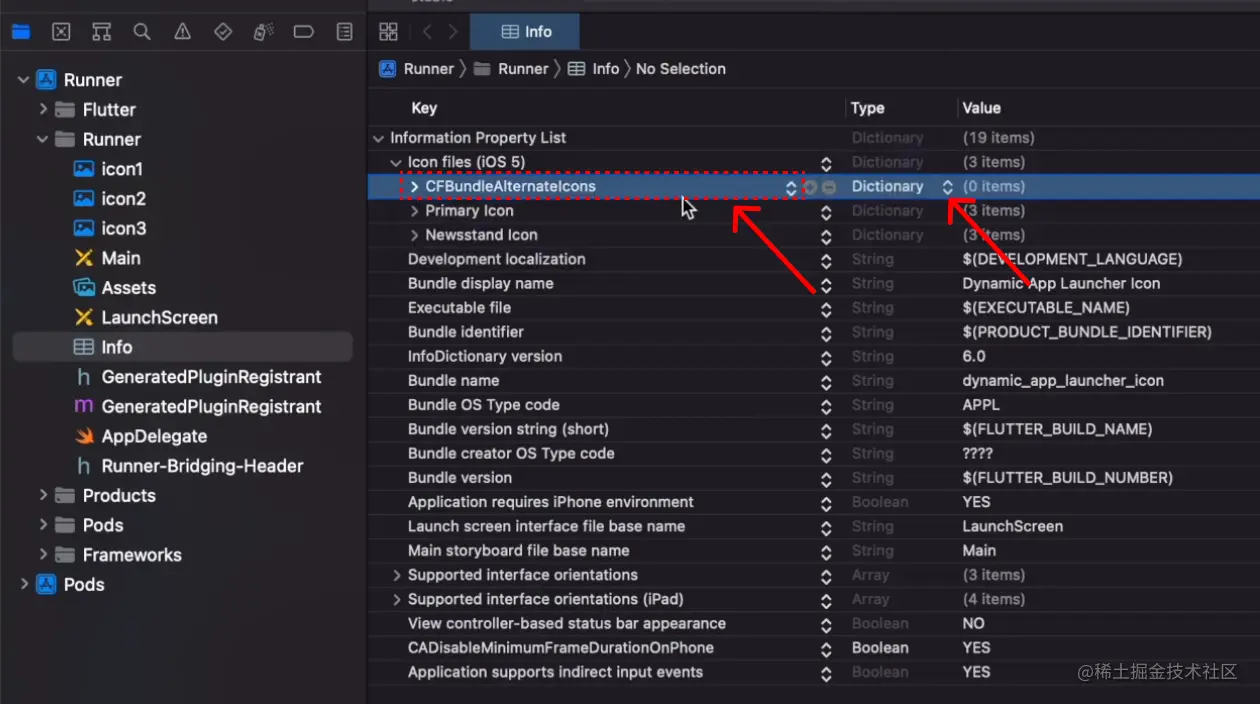Select the CADisableMinimumFrameDurationOnPhone key
Screen dimensions: 1260x704
561,648
